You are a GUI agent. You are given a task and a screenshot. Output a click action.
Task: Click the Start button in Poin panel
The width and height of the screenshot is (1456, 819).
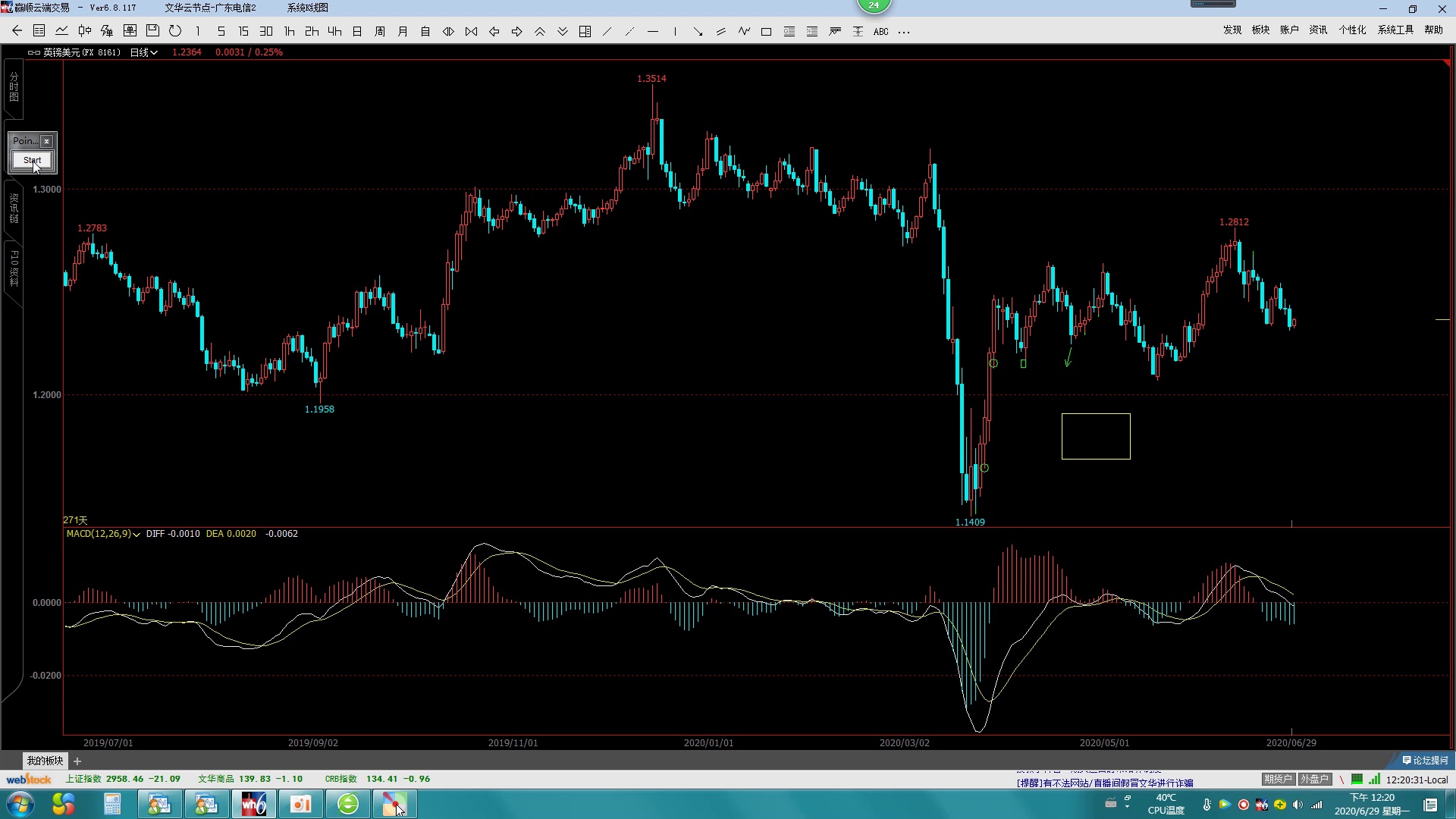point(32,160)
